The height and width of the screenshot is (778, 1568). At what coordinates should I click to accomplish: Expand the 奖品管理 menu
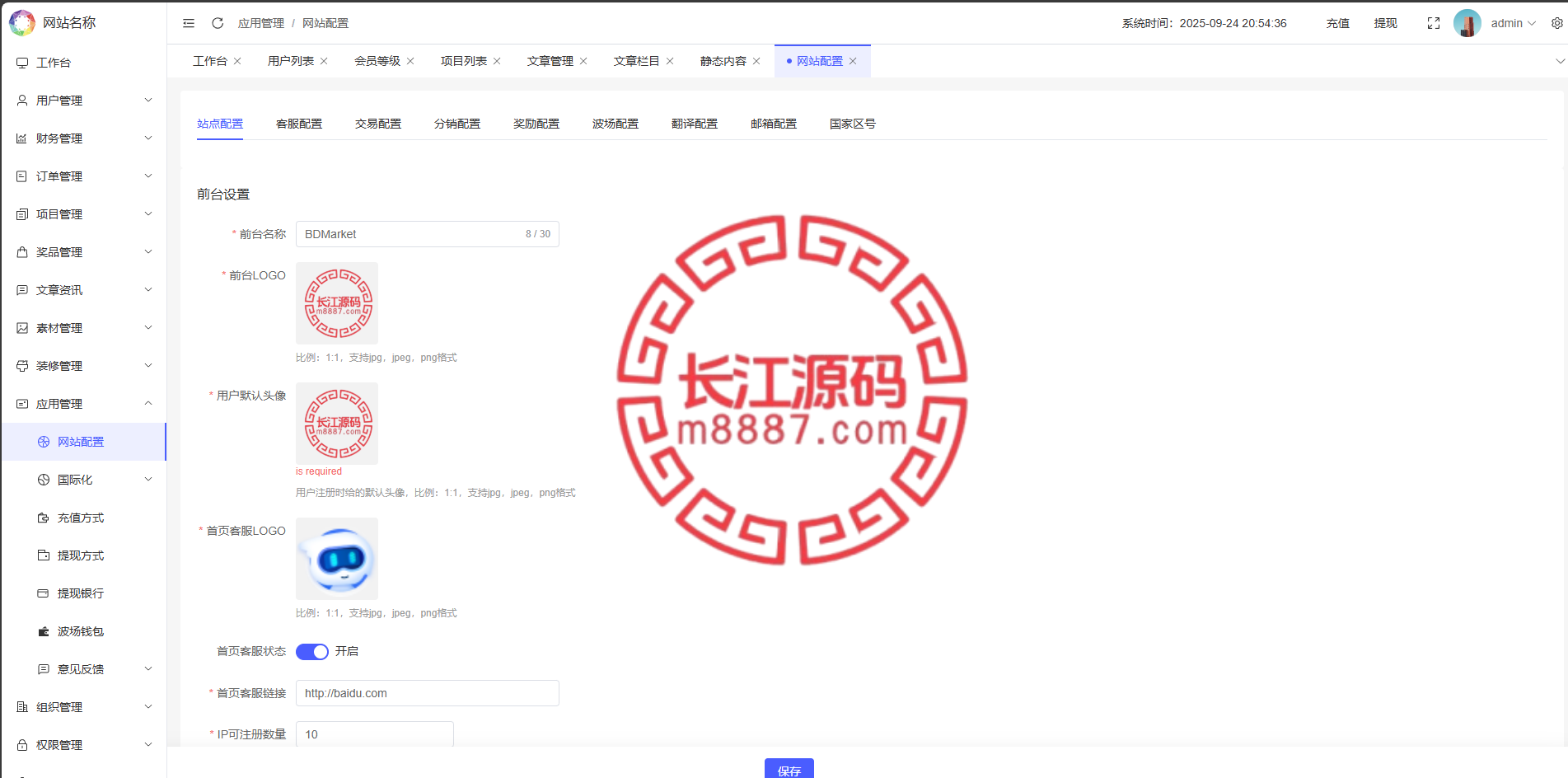(x=83, y=252)
